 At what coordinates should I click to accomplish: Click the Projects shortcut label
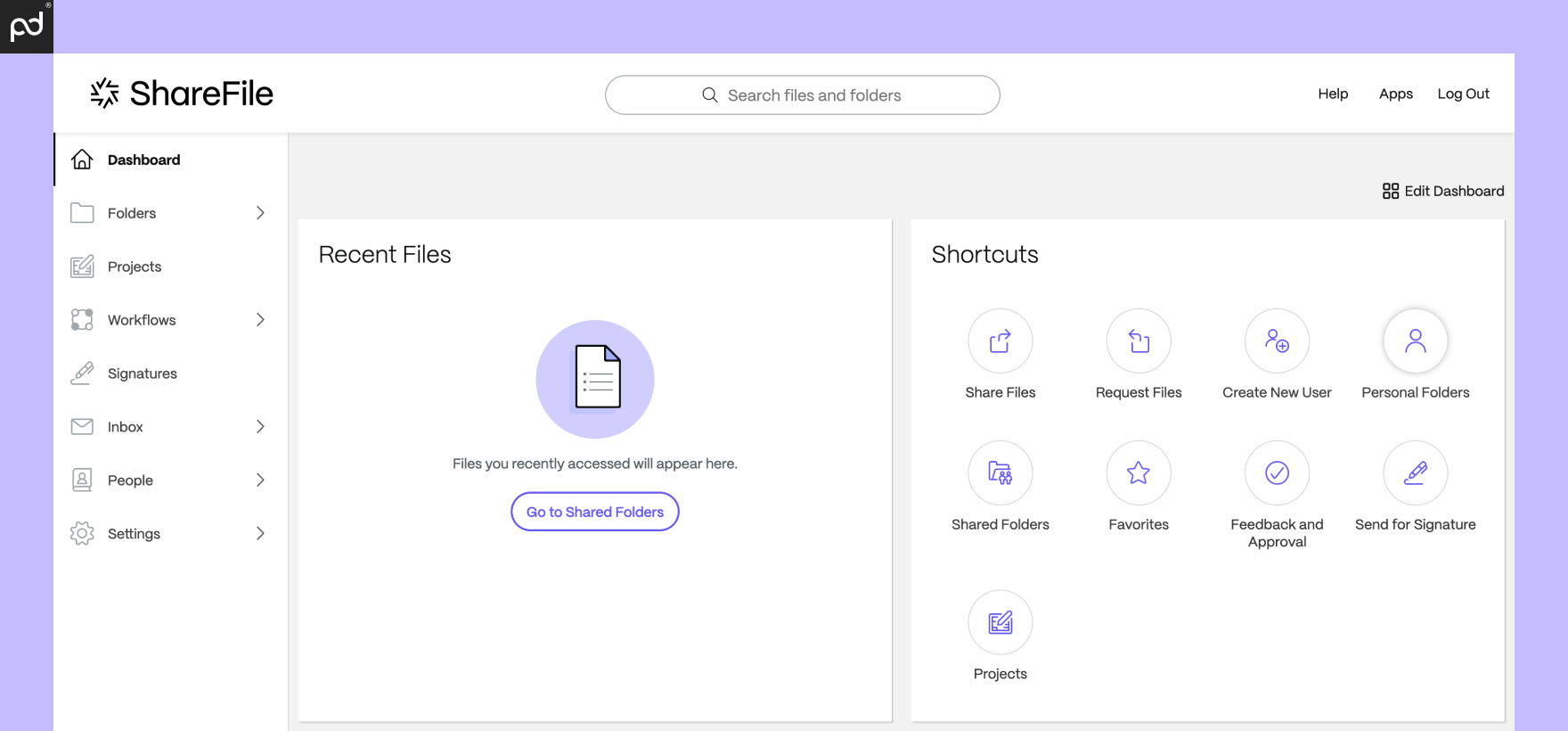click(x=1000, y=674)
